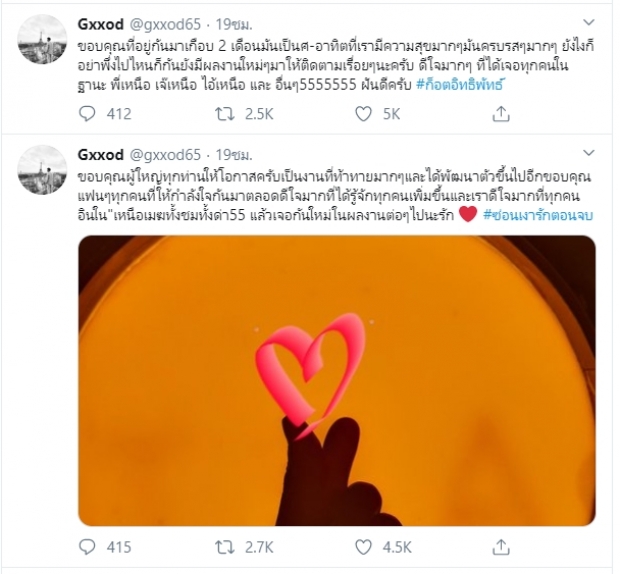Retweet the second tweet showing 2.7K
This screenshot has height=574, width=620.
click(225, 547)
